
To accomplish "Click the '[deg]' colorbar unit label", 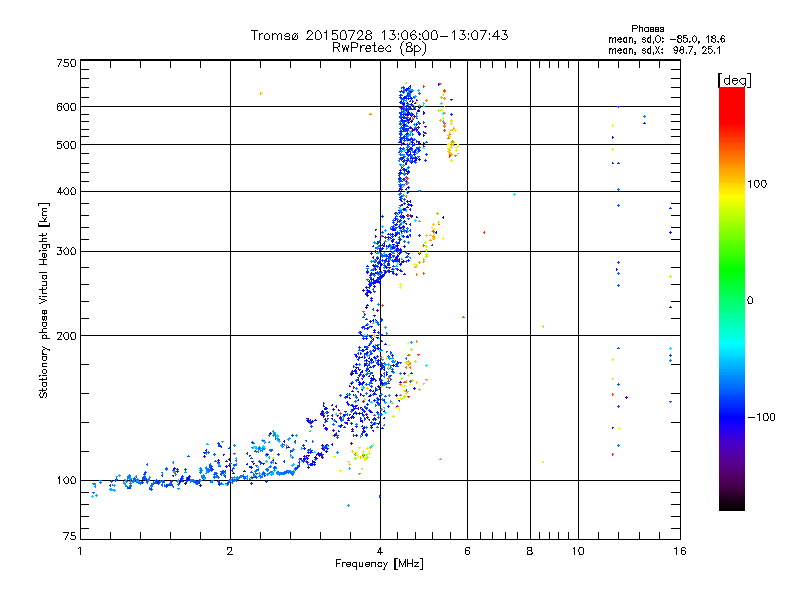I will [x=734, y=80].
